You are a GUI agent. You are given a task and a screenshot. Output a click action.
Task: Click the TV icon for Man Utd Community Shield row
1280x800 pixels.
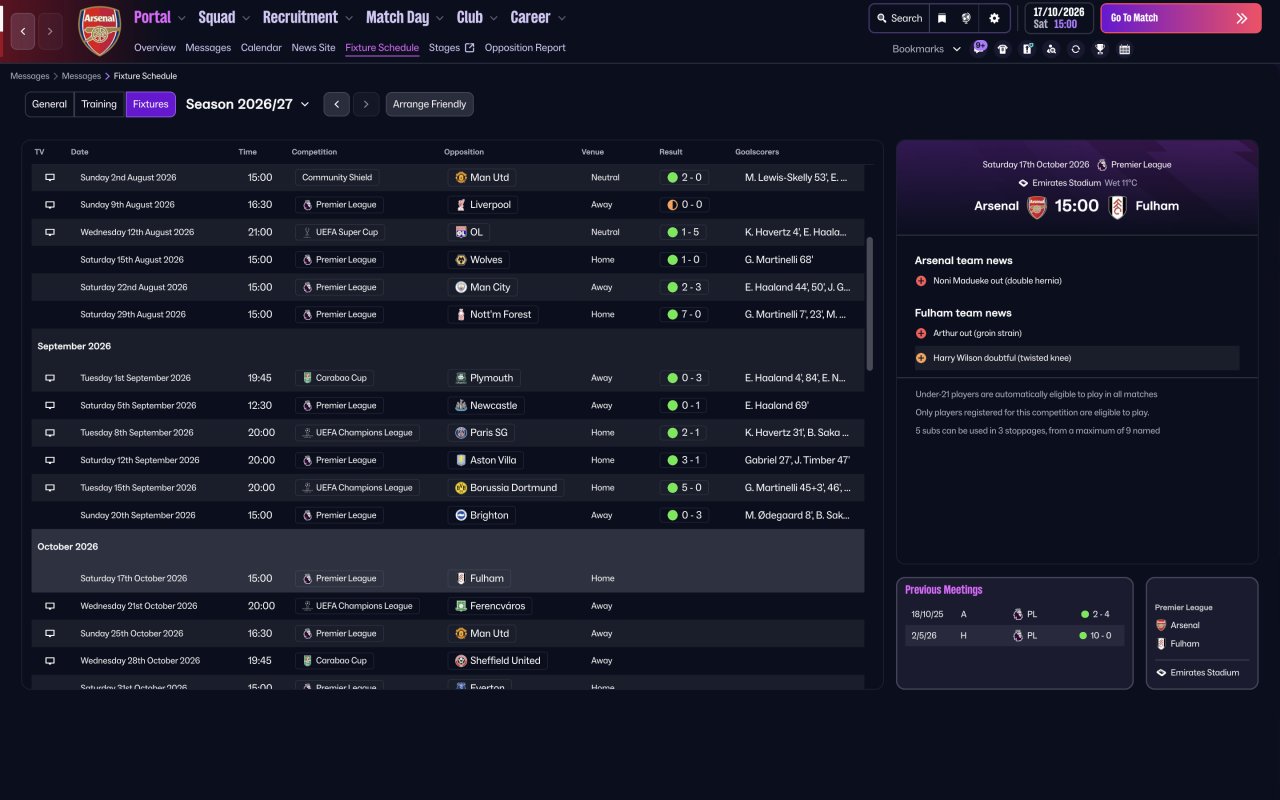click(x=50, y=177)
